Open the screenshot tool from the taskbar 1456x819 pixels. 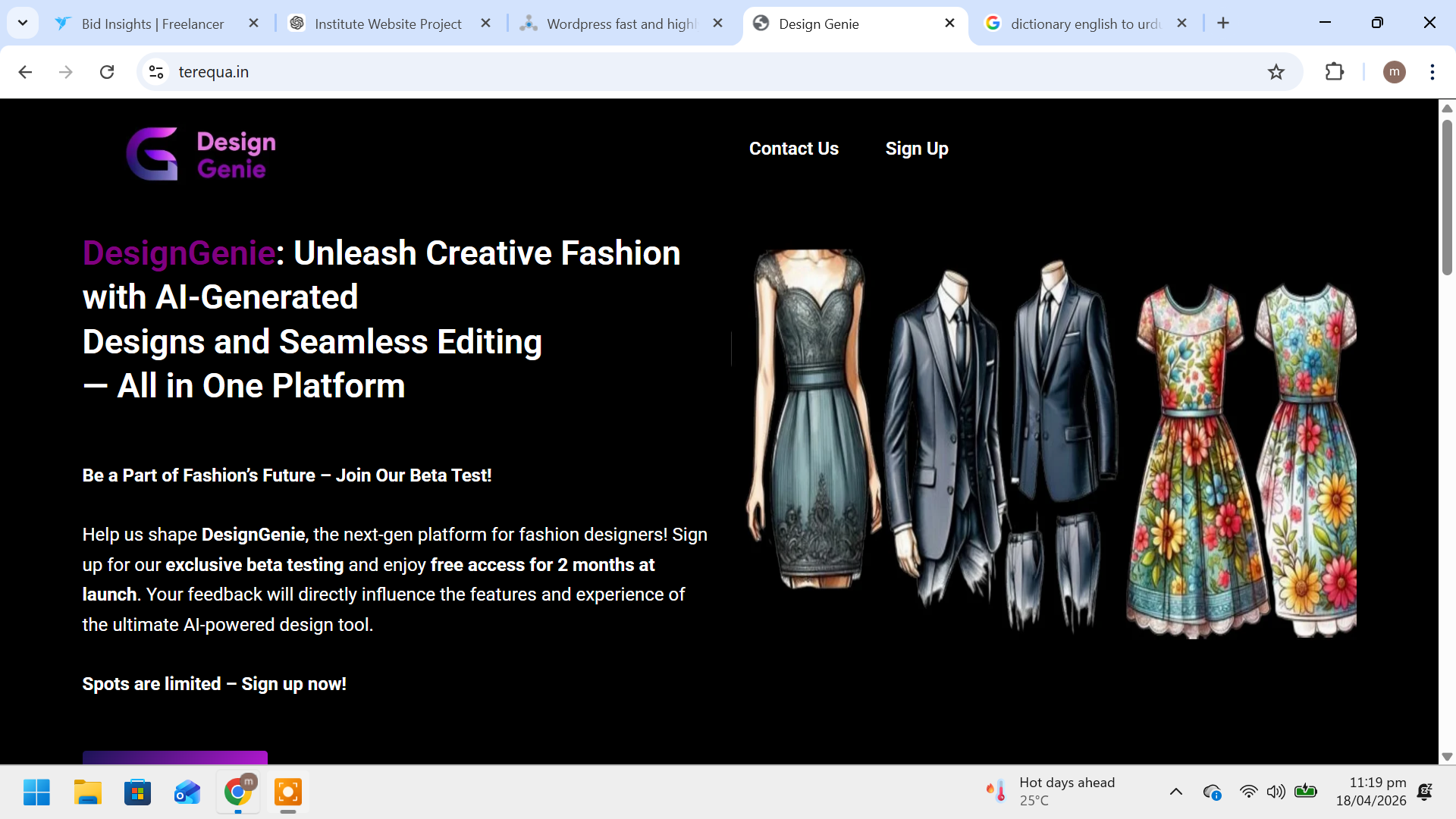point(287,792)
